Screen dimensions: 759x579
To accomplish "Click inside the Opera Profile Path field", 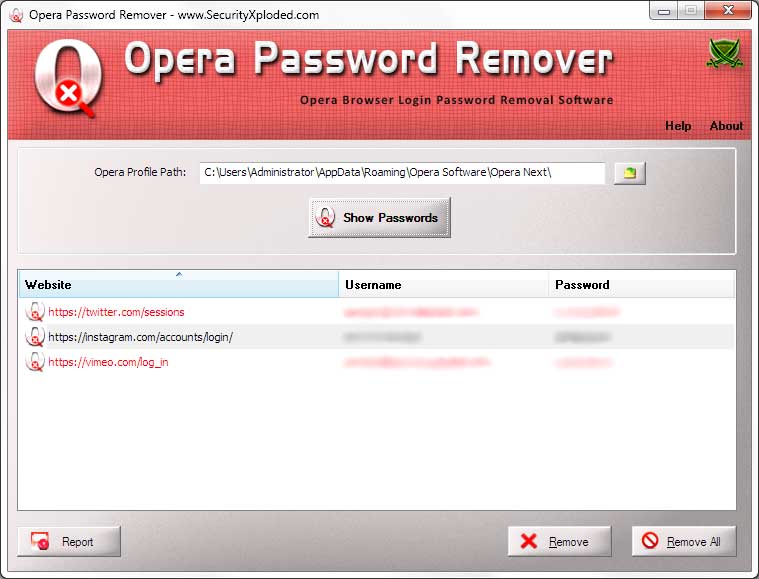I will tap(402, 173).
